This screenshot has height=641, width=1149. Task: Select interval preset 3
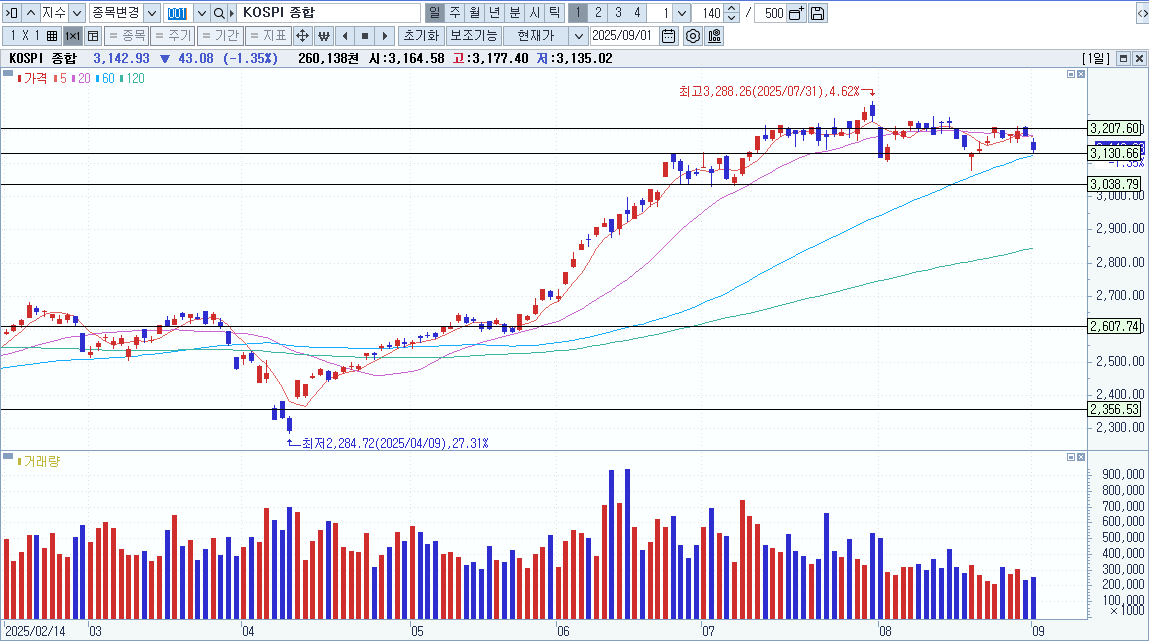(618, 12)
